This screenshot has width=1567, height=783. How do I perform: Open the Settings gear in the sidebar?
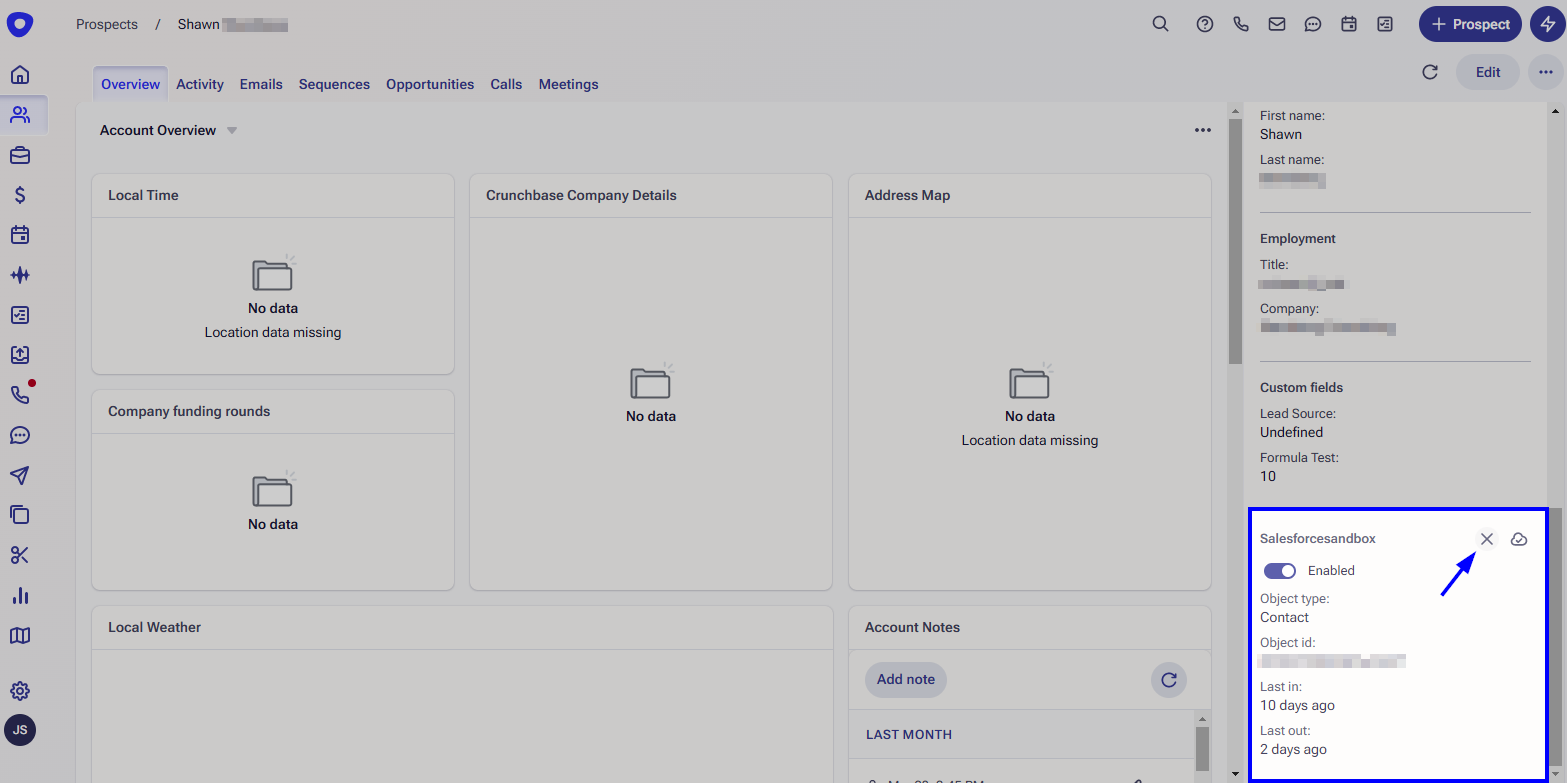coord(20,690)
